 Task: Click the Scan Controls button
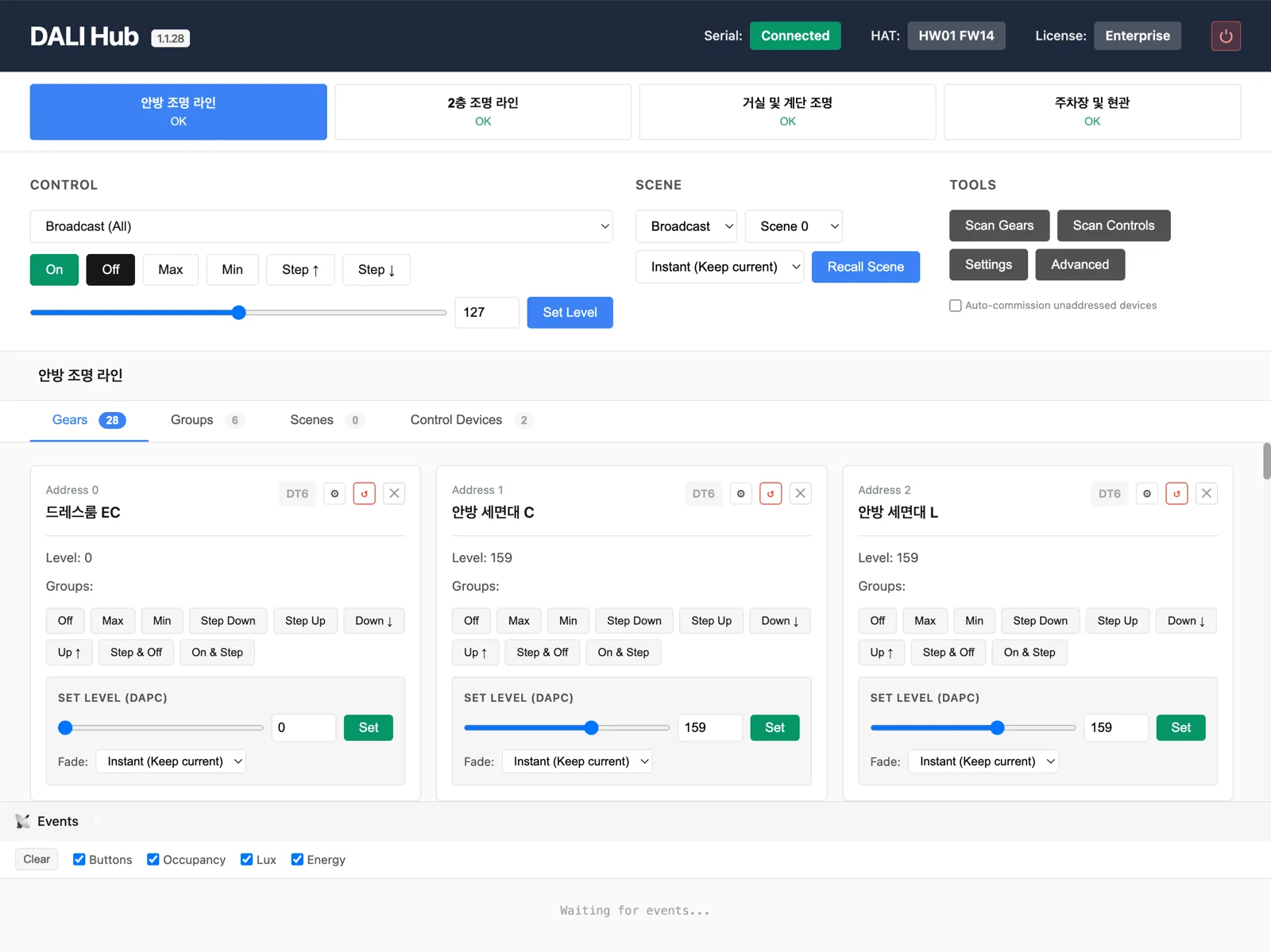[1114, 225]
